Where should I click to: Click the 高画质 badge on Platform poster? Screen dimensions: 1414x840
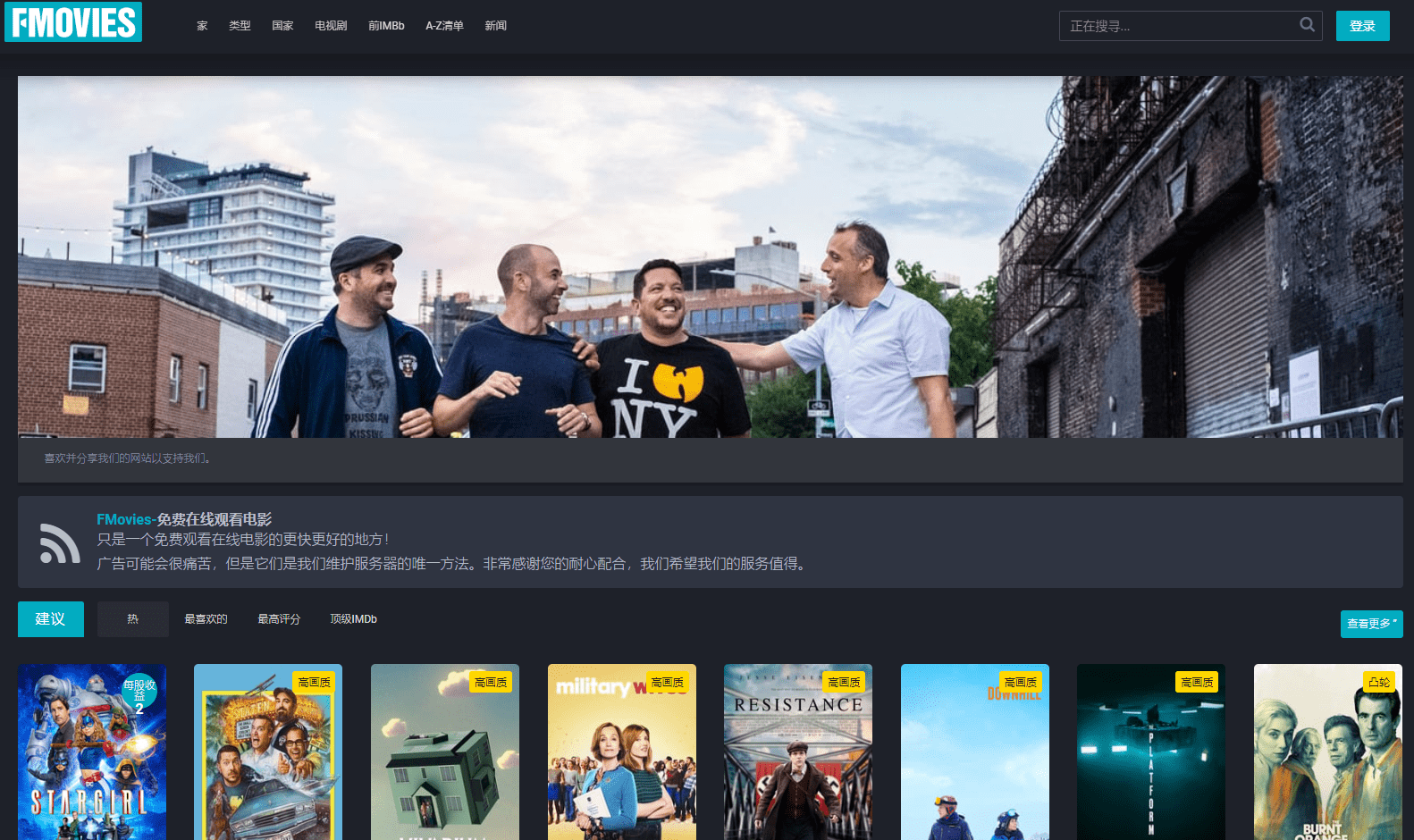(1197, 682)
